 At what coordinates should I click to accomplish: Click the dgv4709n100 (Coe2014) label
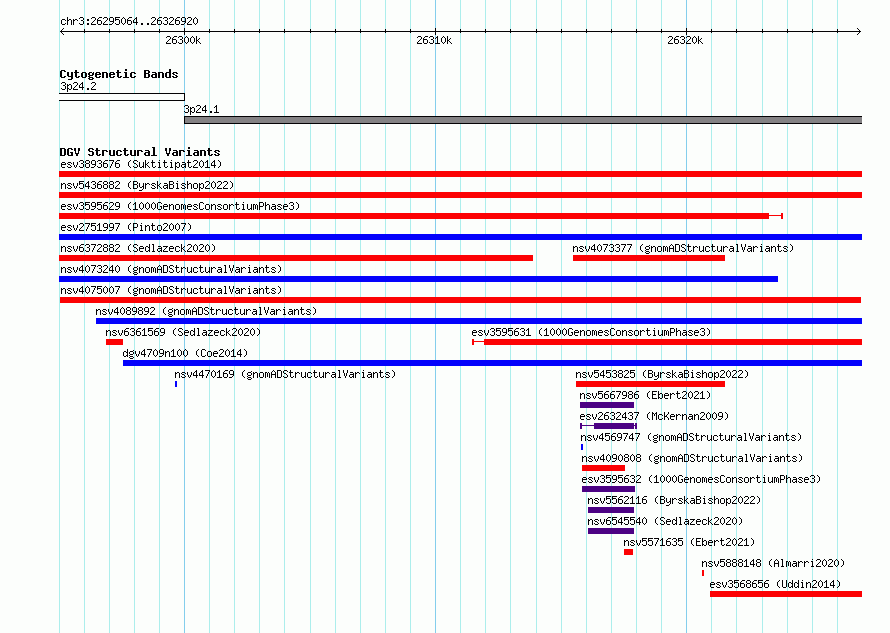(x=185, y=353)
